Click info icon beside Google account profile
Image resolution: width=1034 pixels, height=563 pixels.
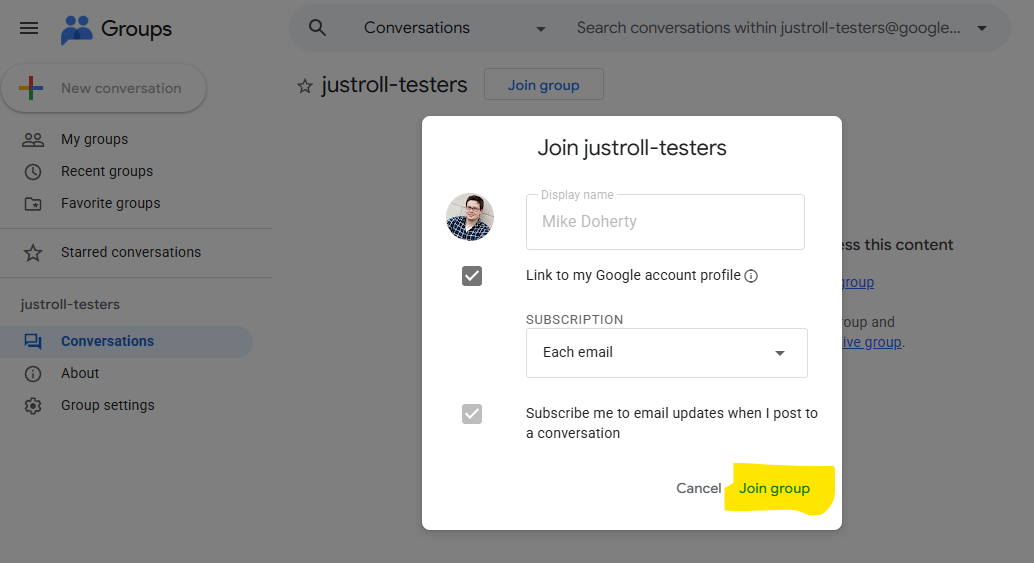[751, 276]
